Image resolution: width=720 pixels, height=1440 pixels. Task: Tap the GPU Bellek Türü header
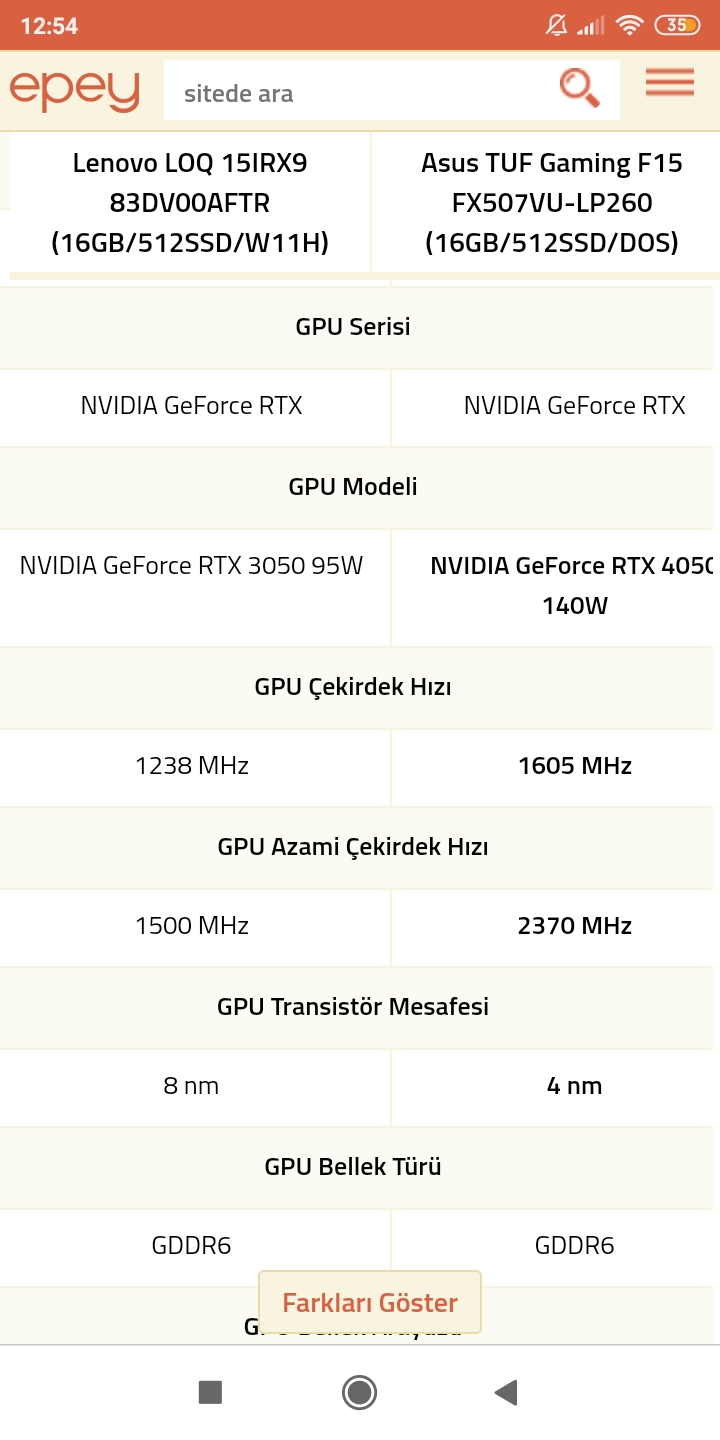tap(353, 1167)
